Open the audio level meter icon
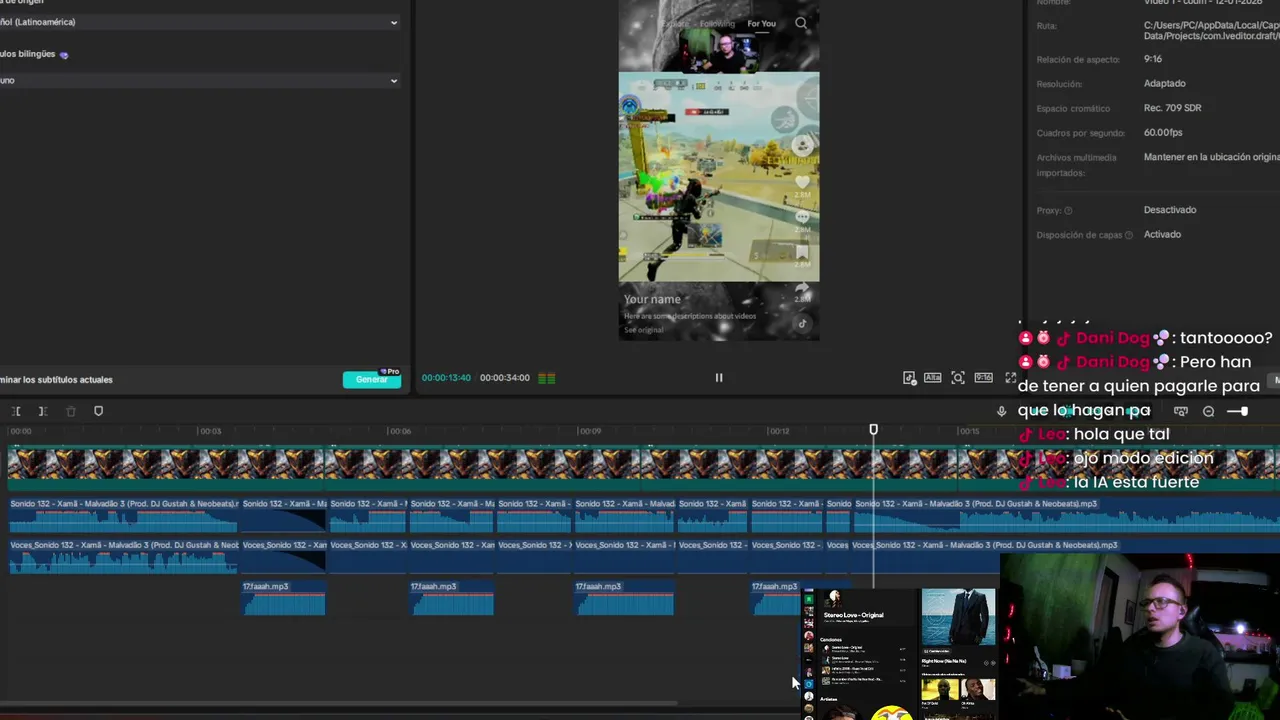1280x720 pixels. tap(546, 378)
